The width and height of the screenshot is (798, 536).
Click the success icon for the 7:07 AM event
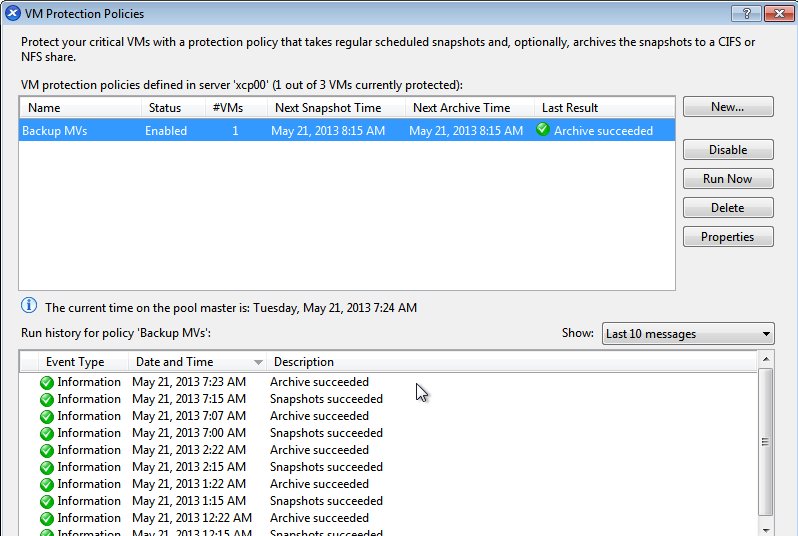pos(47,416)
